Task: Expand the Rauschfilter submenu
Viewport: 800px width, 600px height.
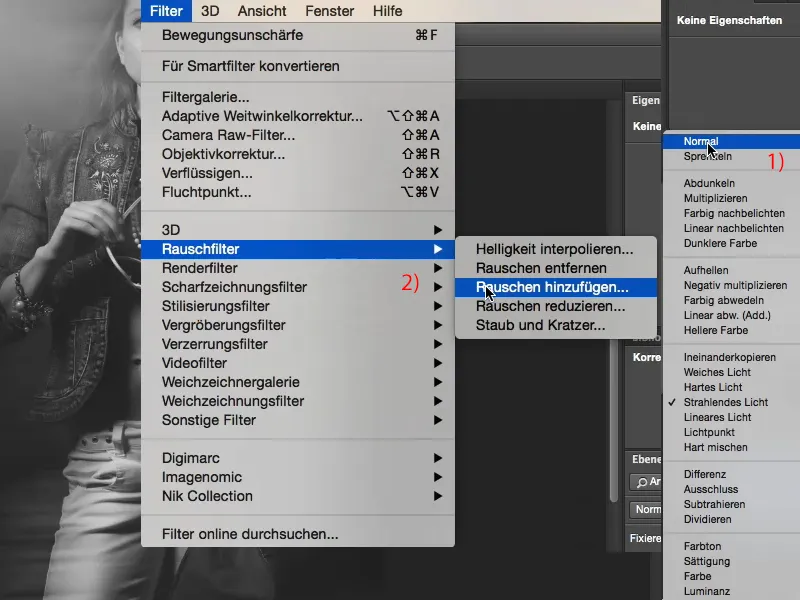Action: coord(298,249)
